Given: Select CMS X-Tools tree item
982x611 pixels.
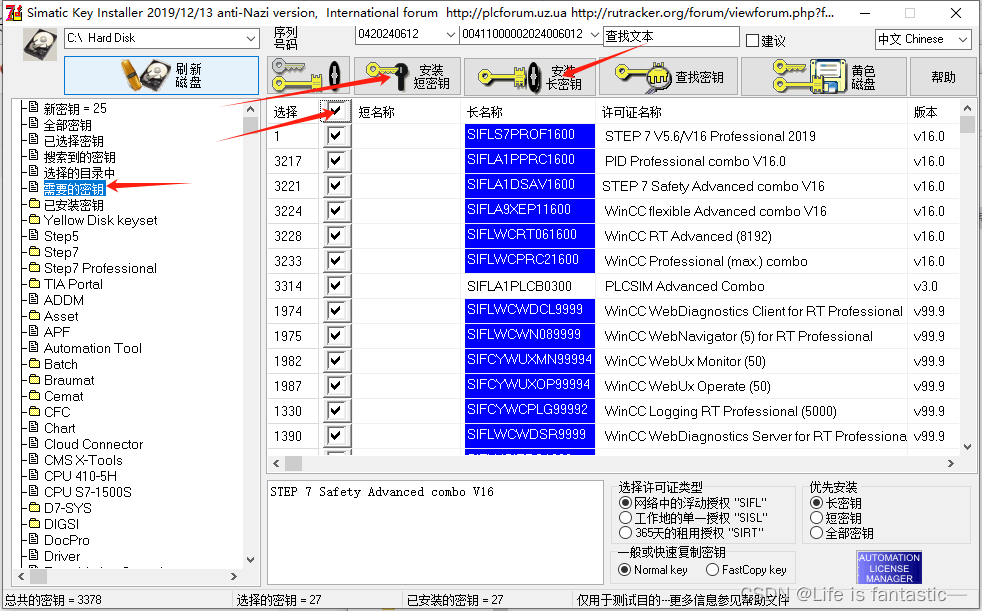Looking at the screenshot, I should (83, 460).
